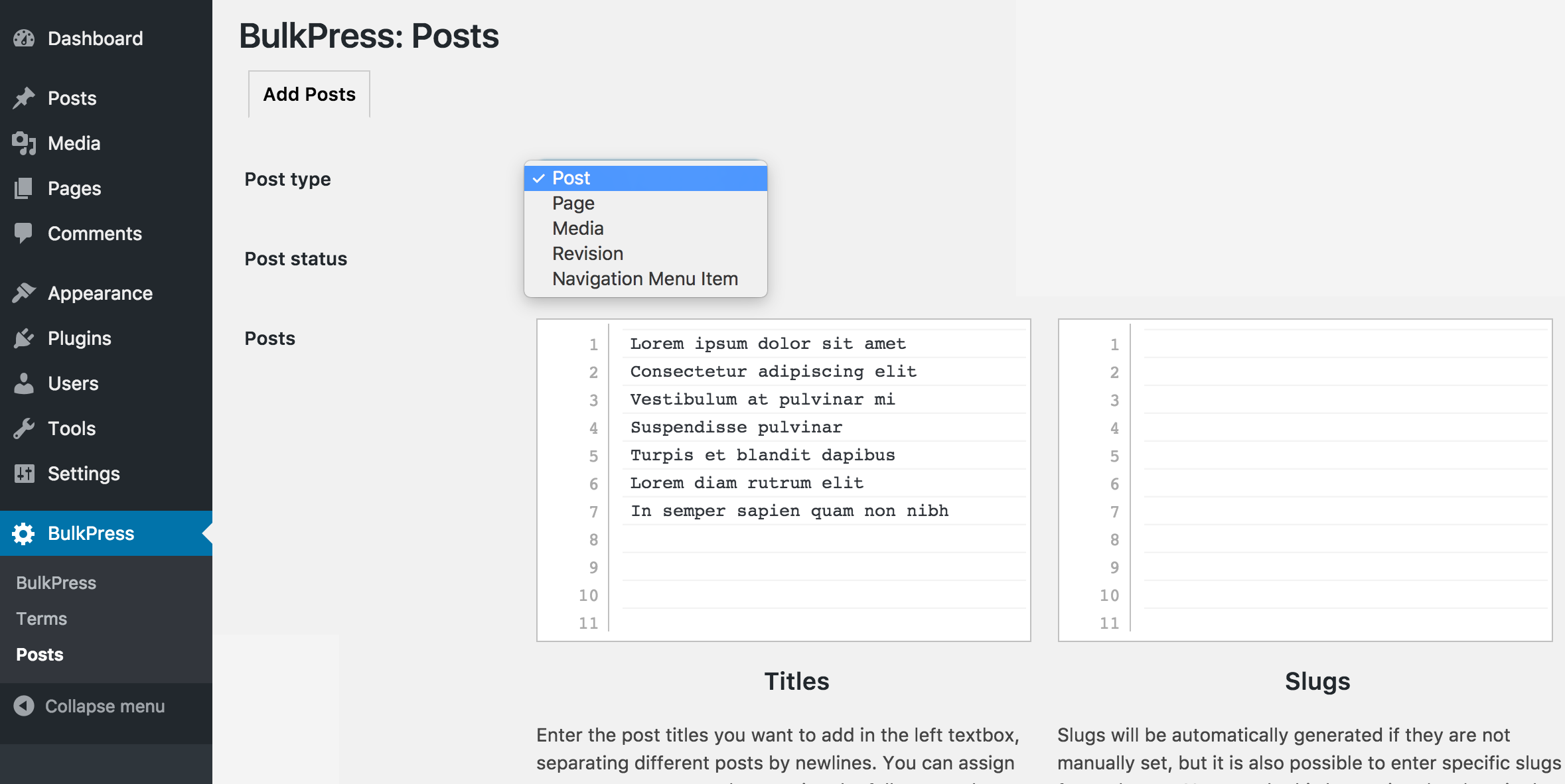Screen dimensions: 1565x784
Task: Click the Pages document icon
Action: (24, 188)
